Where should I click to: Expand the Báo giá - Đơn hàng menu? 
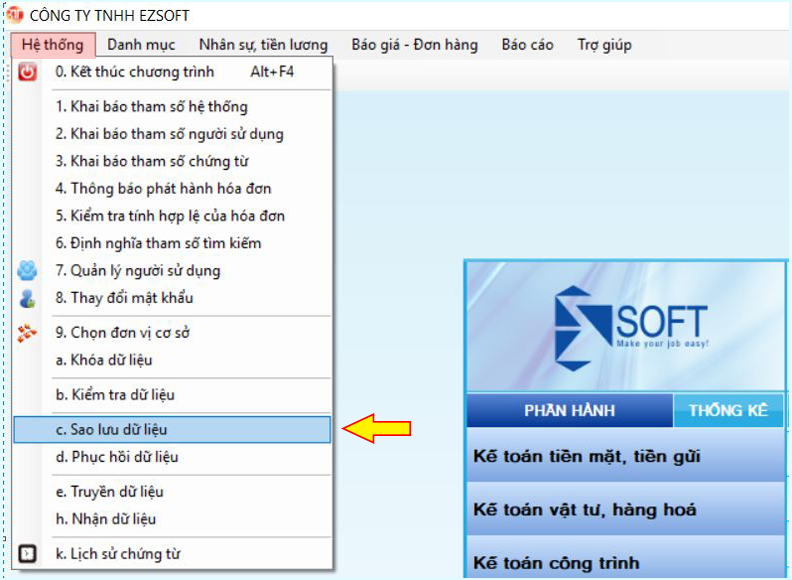[x=414, y=45]
